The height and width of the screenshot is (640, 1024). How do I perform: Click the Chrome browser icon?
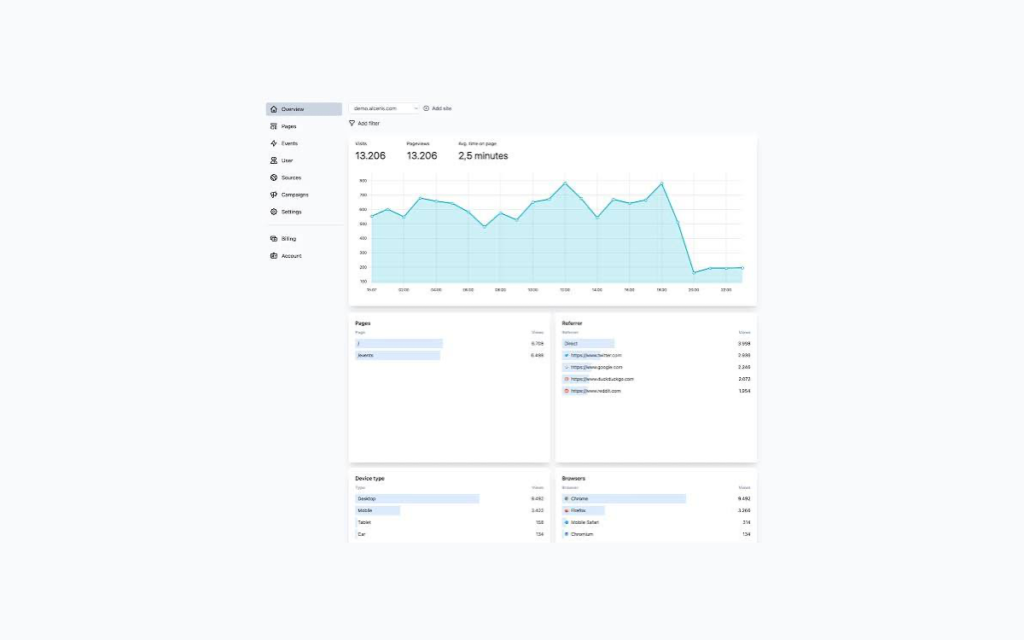click(566, 498)
